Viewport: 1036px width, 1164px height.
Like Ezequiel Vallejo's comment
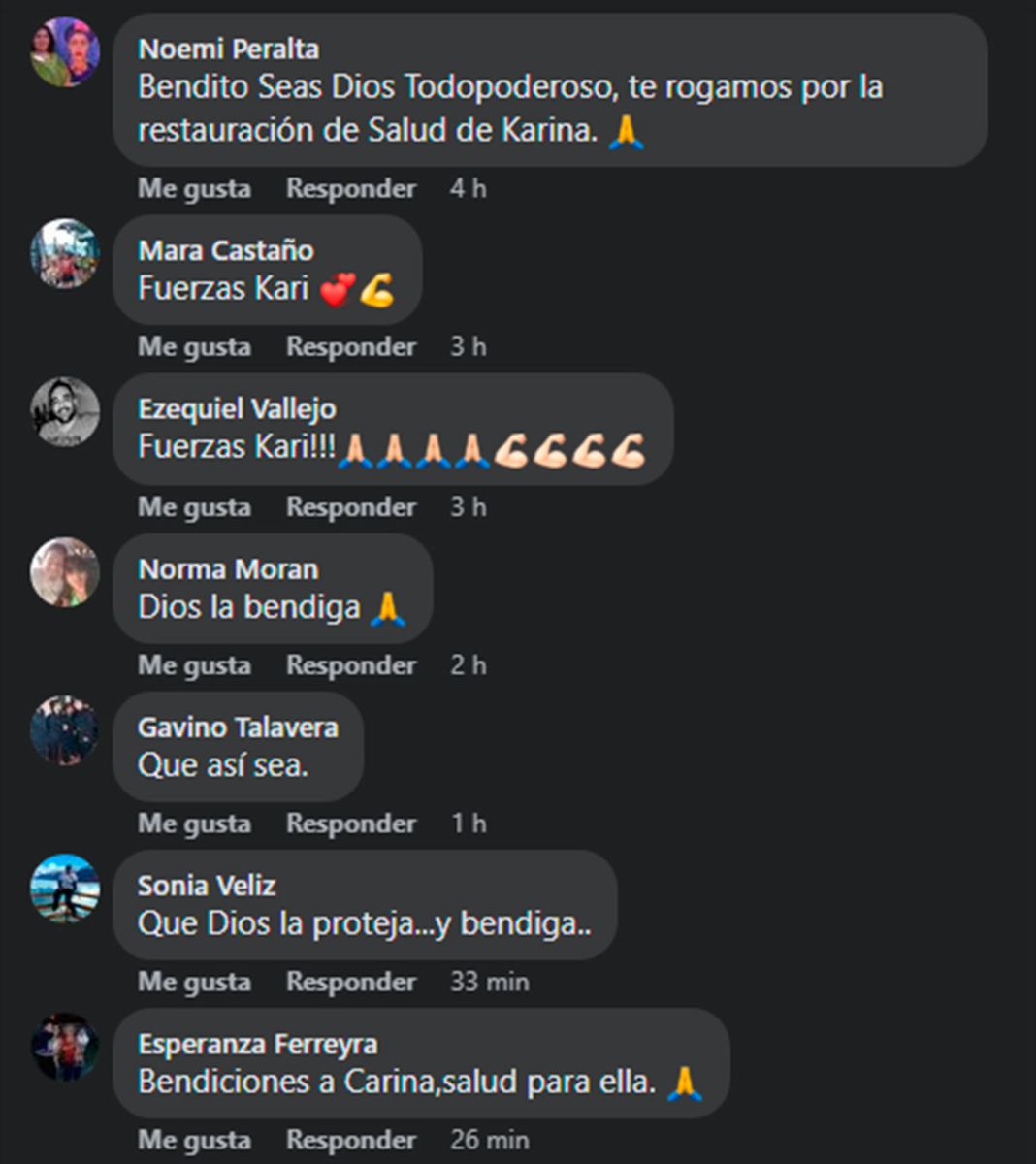pos(194,506)
